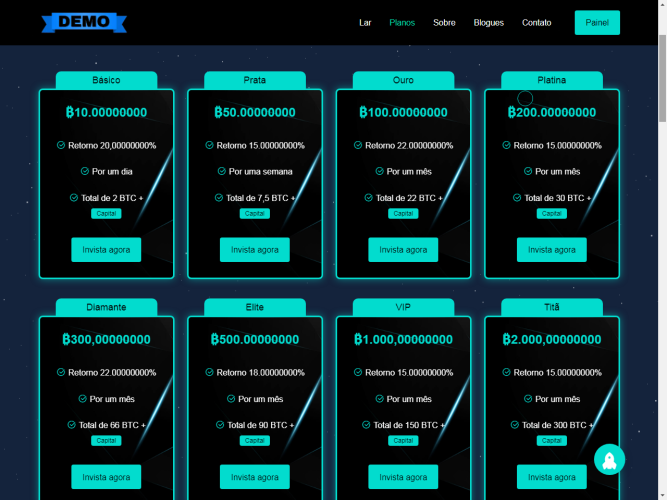Image resolution: width=667 pixels, height=500 pixels.
Task: Click the Capital badge in Platina card
Action: 551,214
